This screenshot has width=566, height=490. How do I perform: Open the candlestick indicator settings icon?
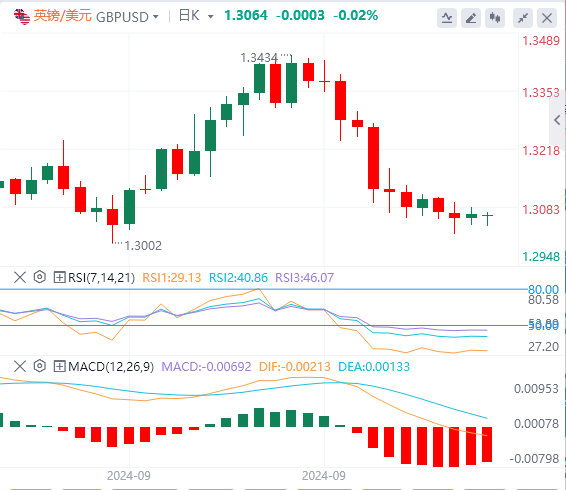(x=495, y=18)
